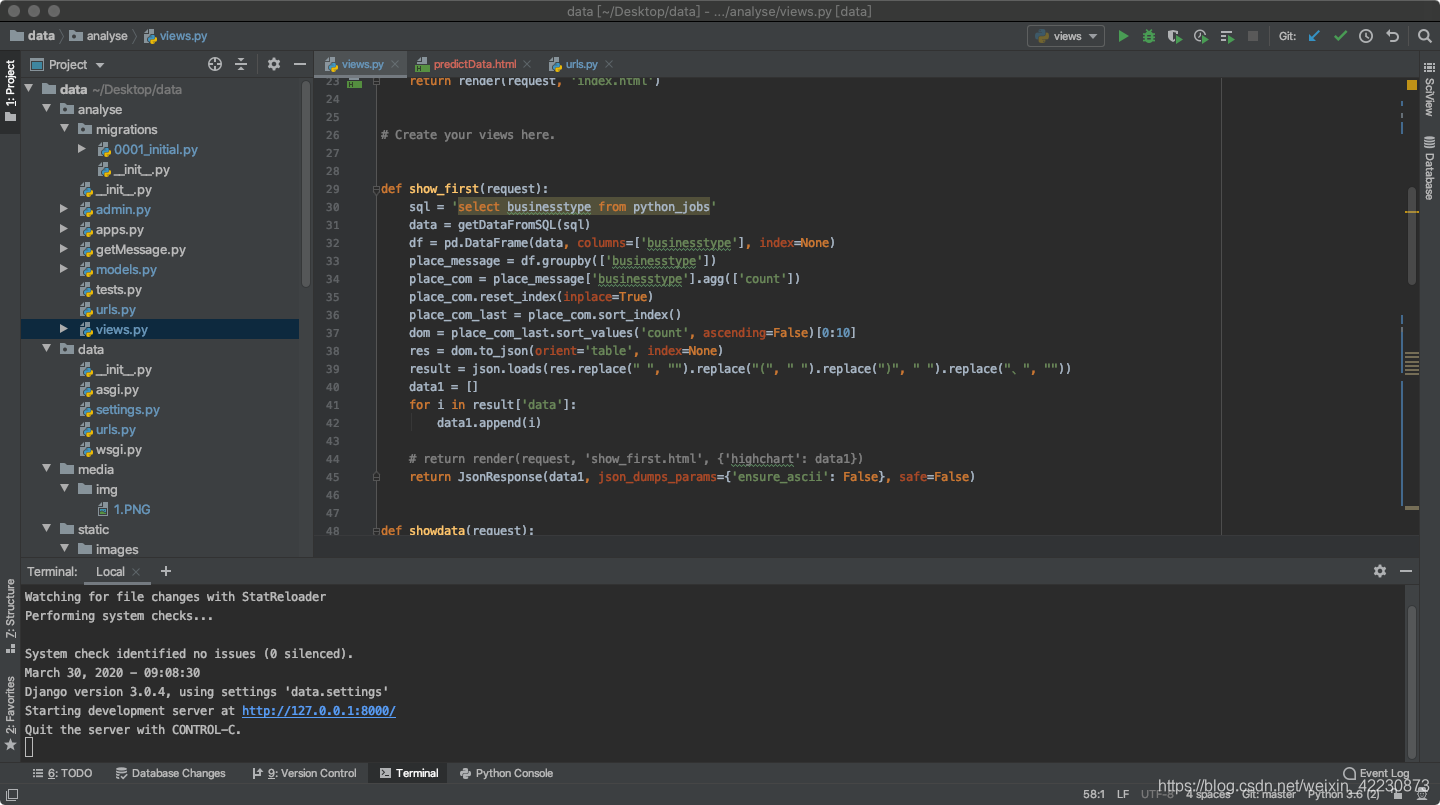Close the predictData.html editor tab
This screenshot has width=1440, height=805.
[x=527, y=64]
